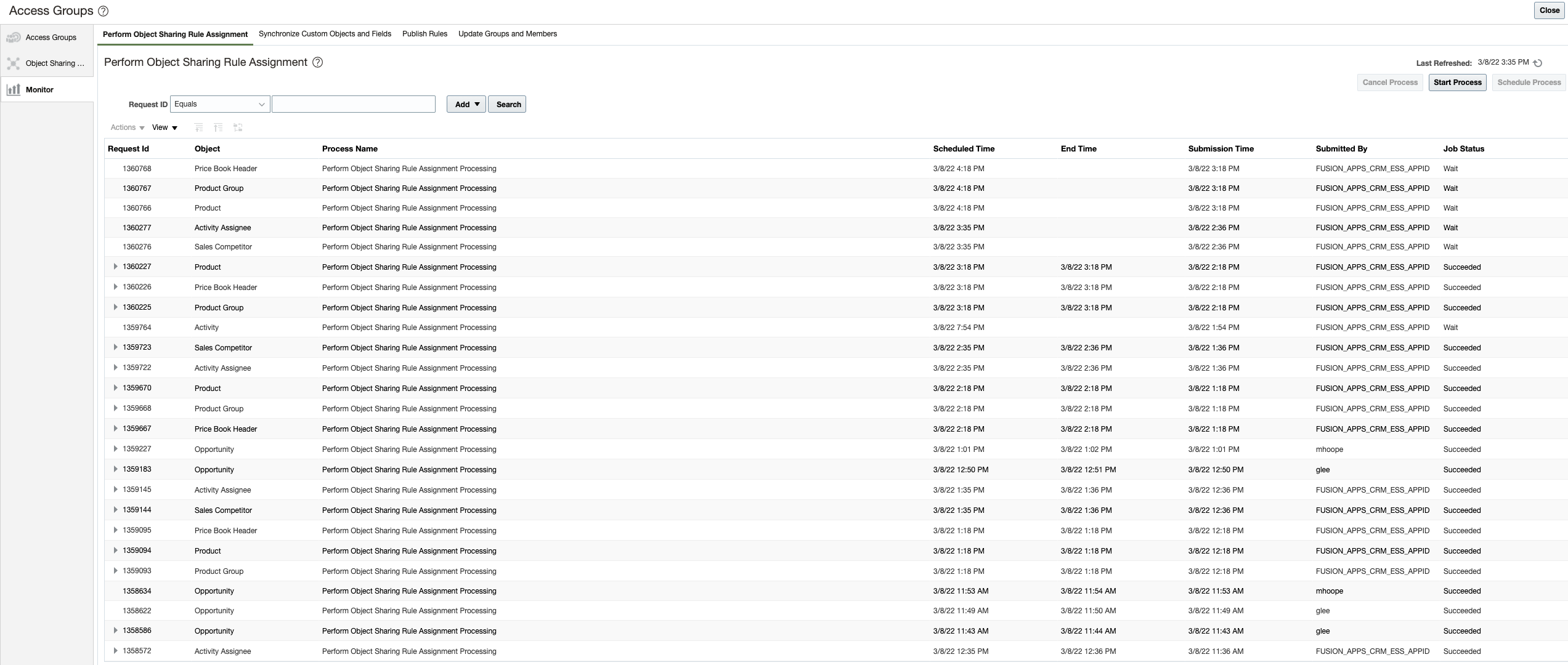This screenshot has width=1568, height=665.
Task: Click the Search button
Action: click(x=508, y=104)
